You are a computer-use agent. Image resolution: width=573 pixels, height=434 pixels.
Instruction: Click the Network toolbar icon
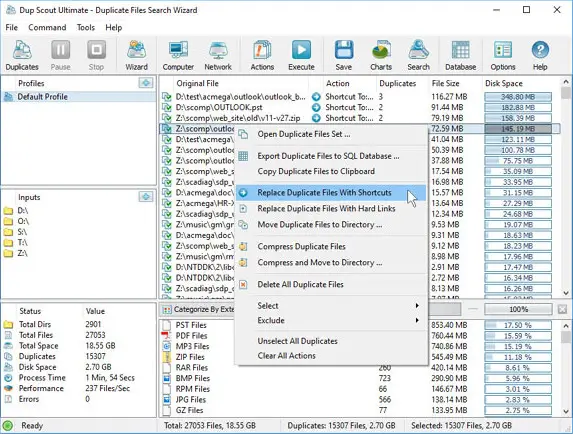tap(218, 50)
